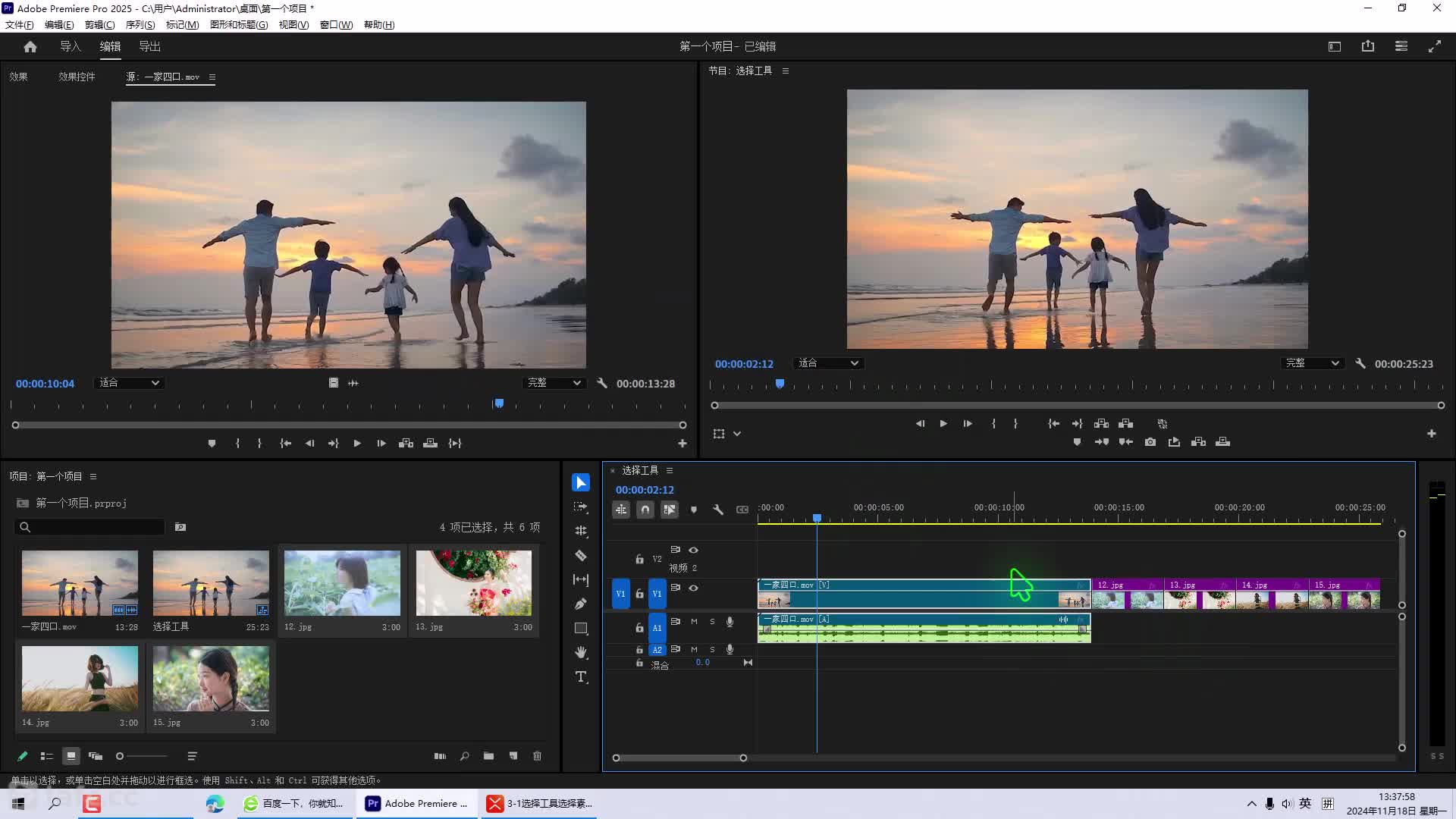Open the project panel menu

tap(93, 476)
